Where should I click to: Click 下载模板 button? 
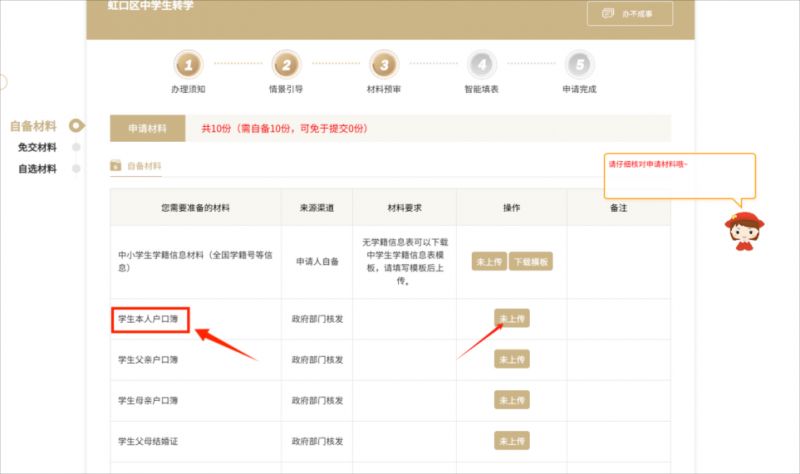[531, 262]
